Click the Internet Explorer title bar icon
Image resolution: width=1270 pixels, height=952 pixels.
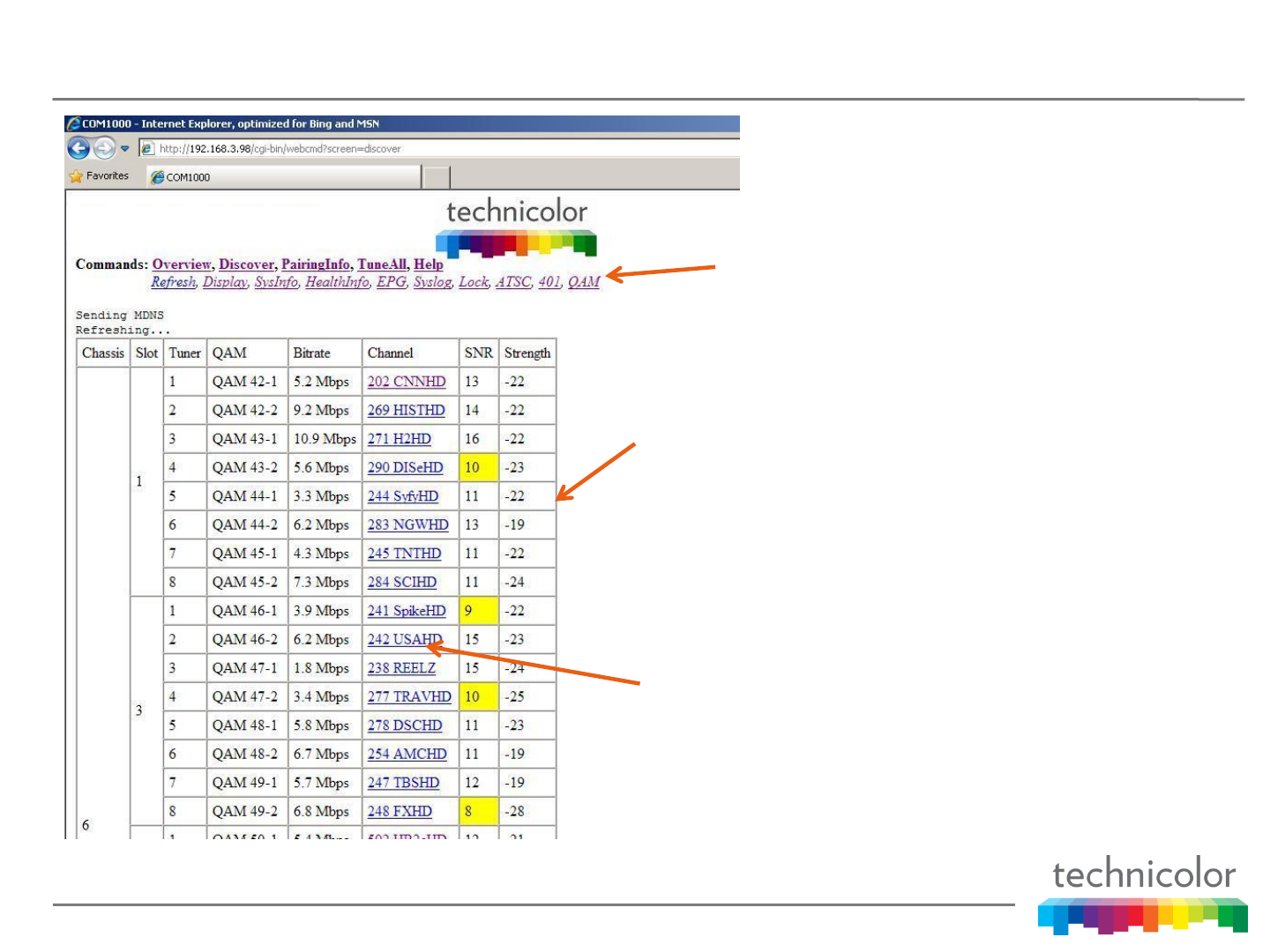click(74, 124)
